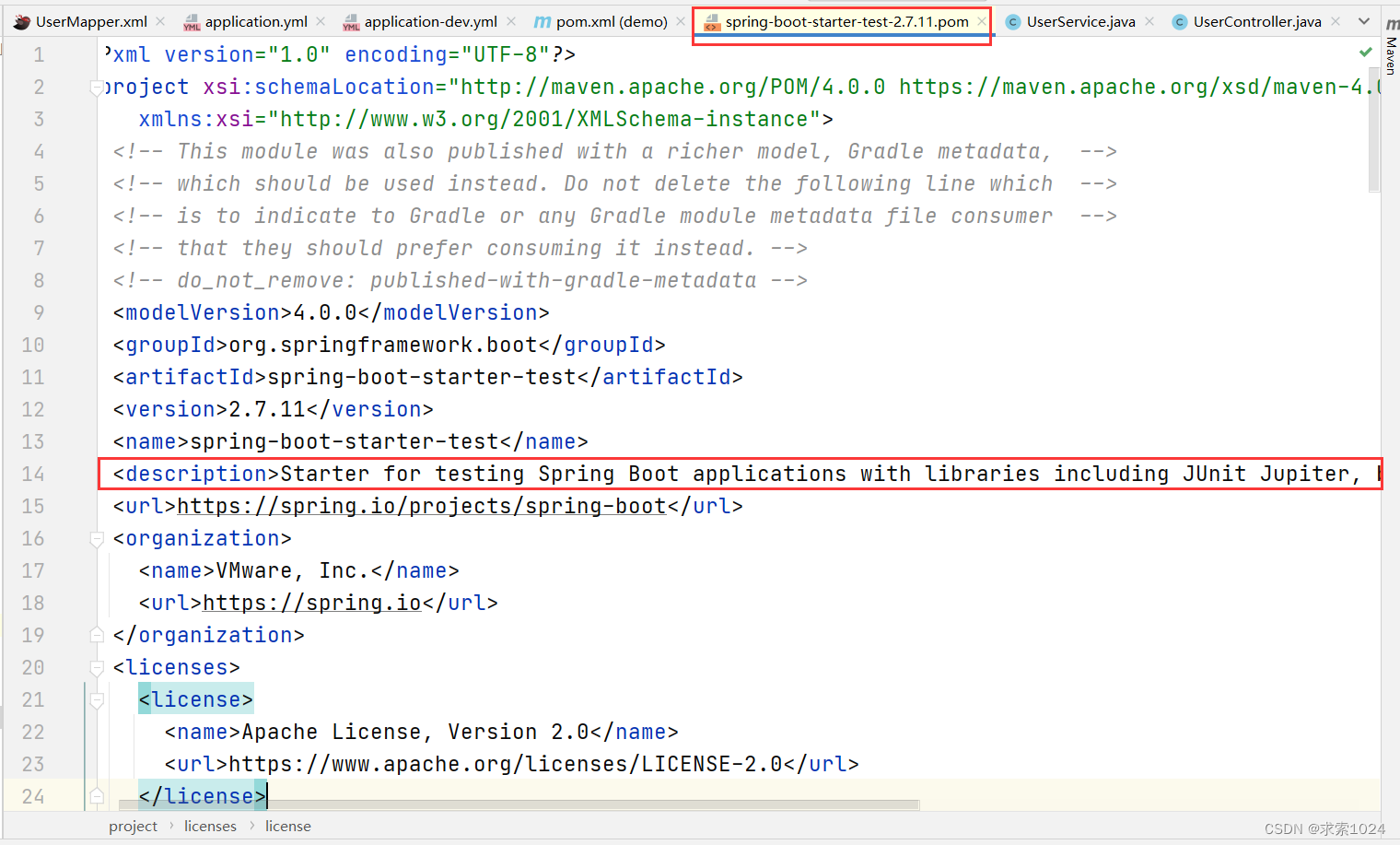1400x845 pixels.
Task: Click the application.yml YML file icon
Action: tap(192, 22)
